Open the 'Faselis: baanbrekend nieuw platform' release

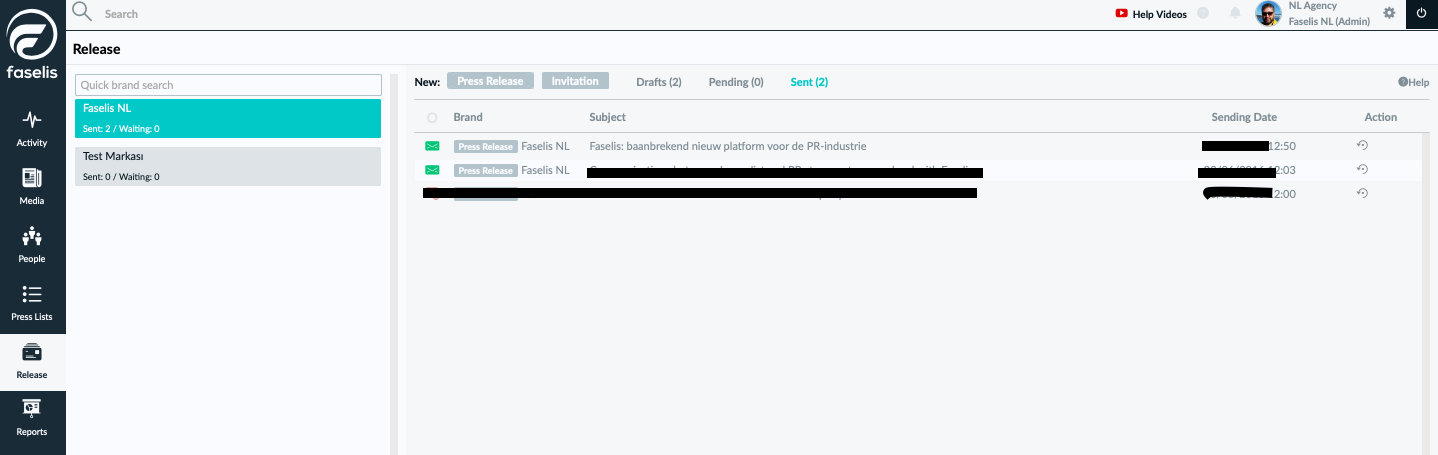(x=728, y=146)
